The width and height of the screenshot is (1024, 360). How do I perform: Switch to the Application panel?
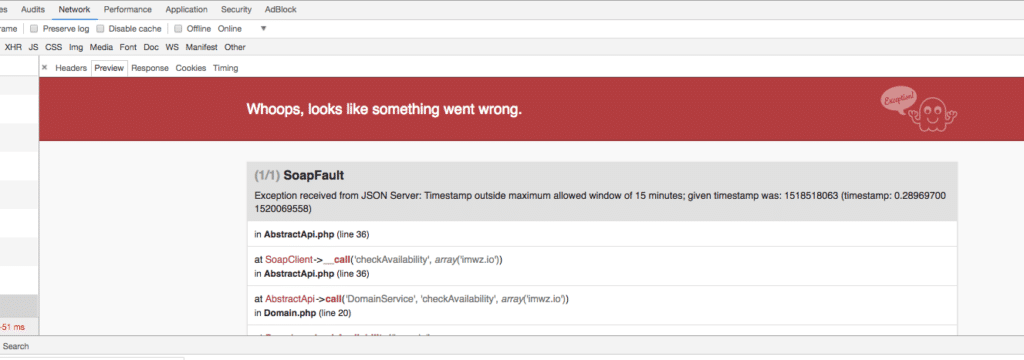coord(186,10)
